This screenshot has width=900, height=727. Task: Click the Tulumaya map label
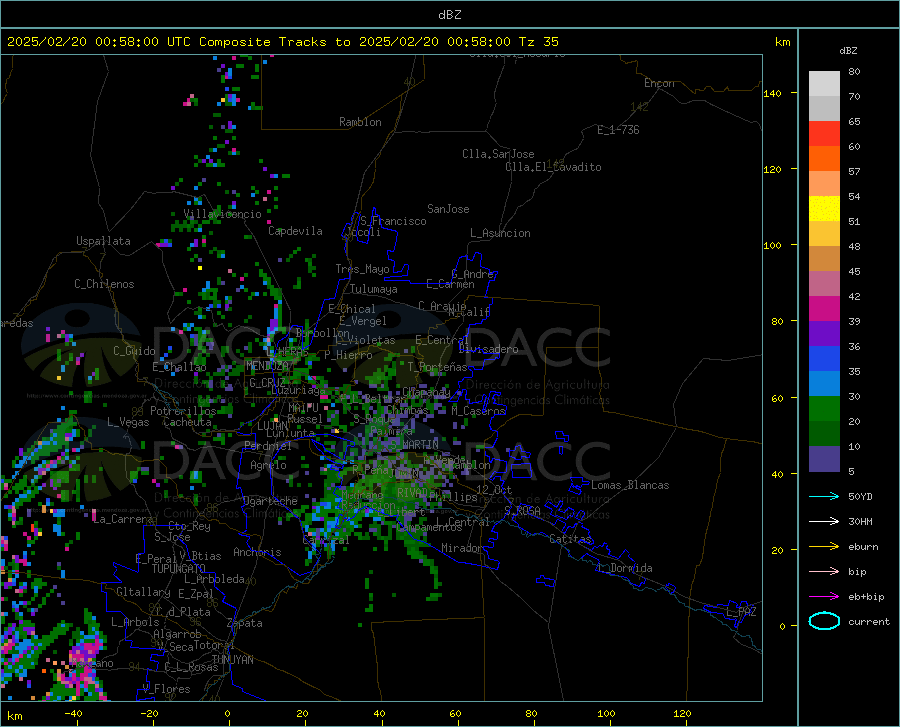(374, 290)
